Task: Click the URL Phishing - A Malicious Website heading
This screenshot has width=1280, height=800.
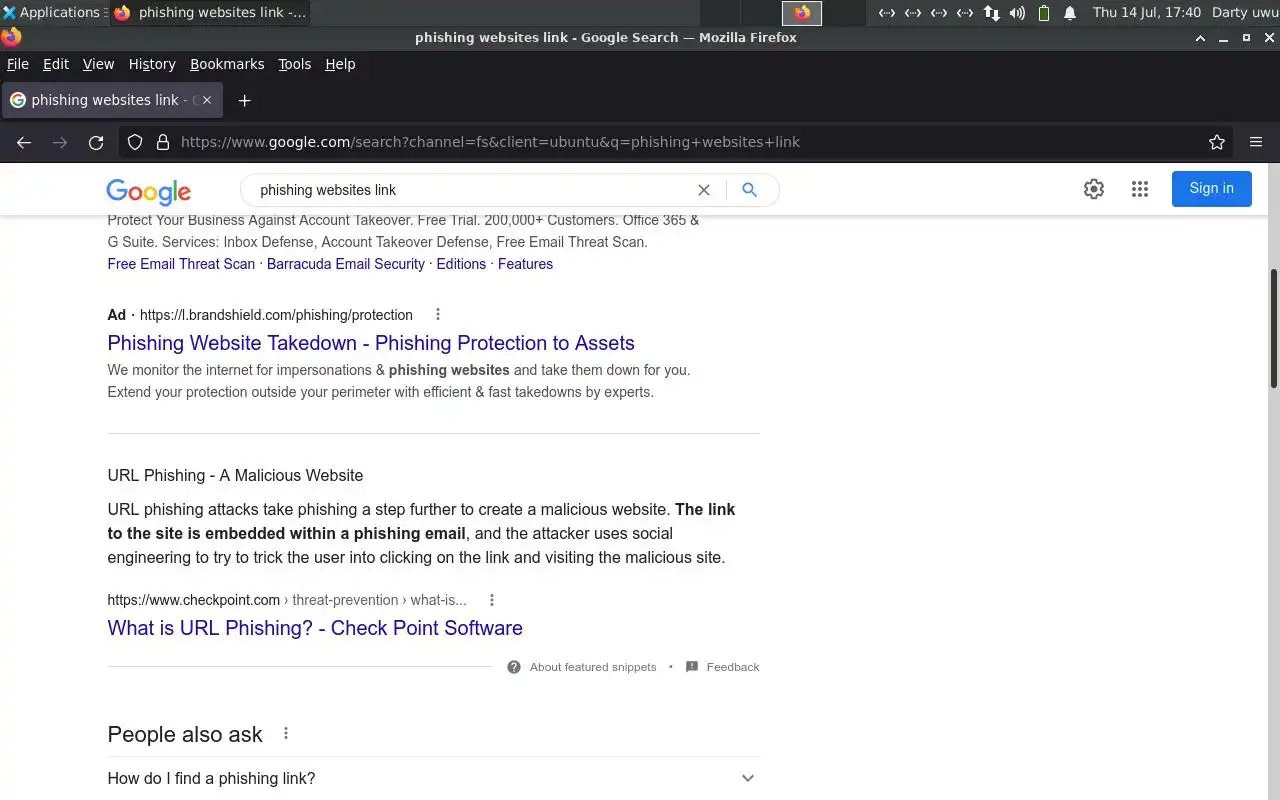Action: click(x=235, y=475)
